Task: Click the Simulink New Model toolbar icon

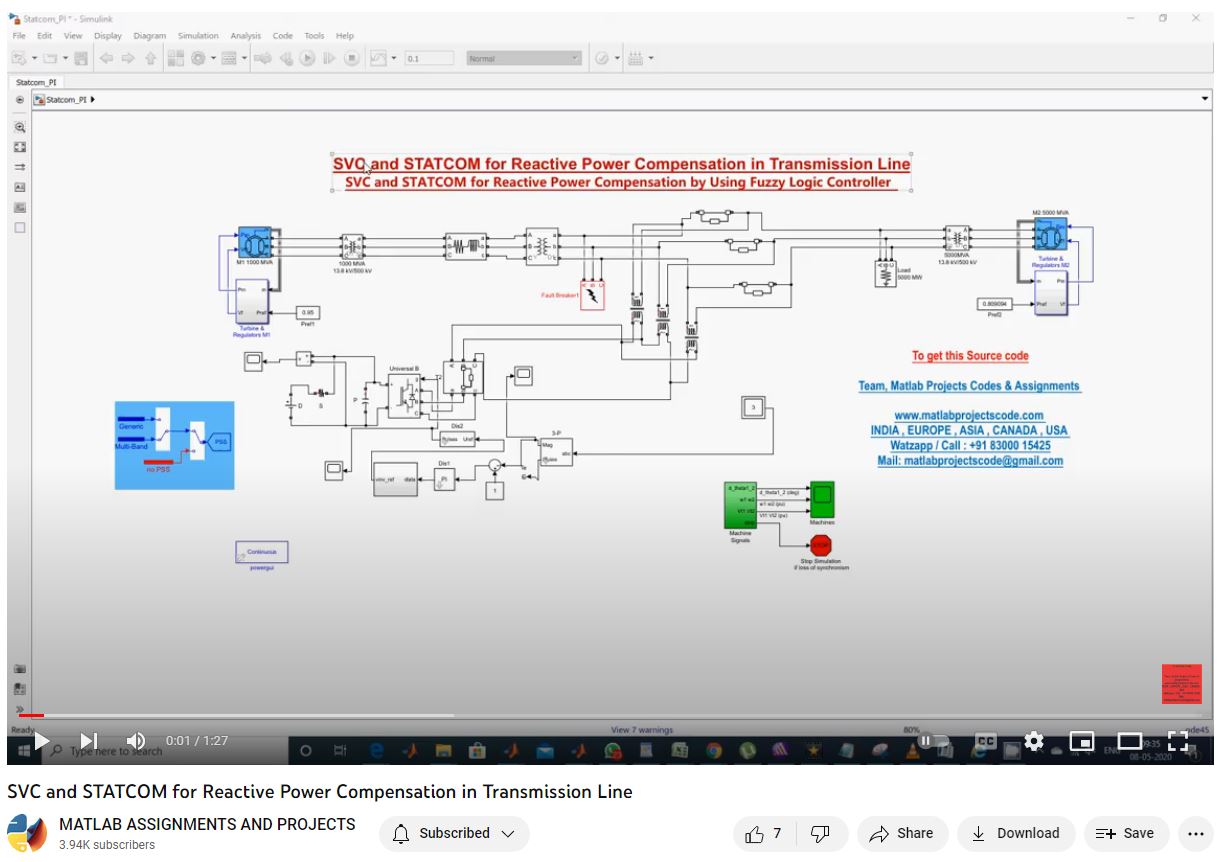Action: pos(18,59)
